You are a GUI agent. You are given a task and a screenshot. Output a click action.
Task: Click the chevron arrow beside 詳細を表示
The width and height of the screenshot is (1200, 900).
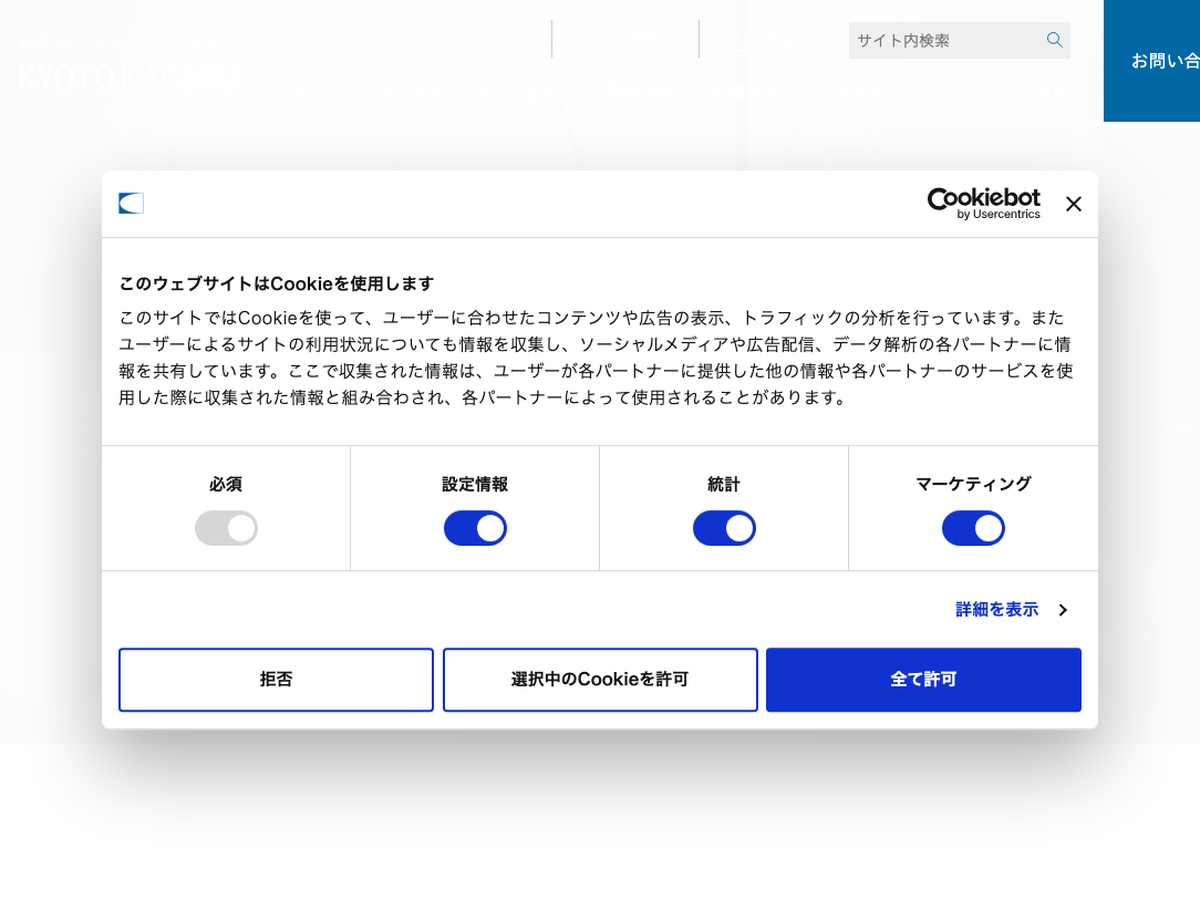[x=1063, y=610]
